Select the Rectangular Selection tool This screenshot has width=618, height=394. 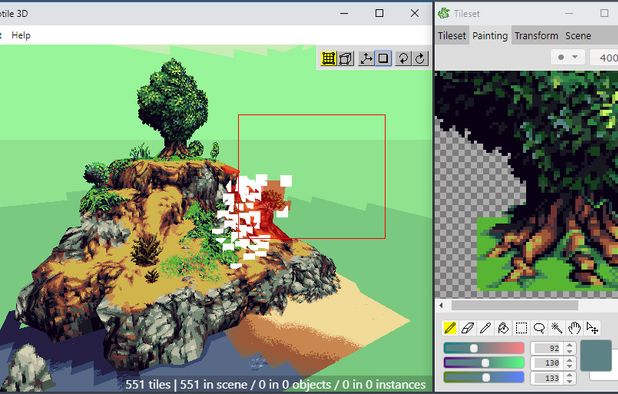coord(521,328)
